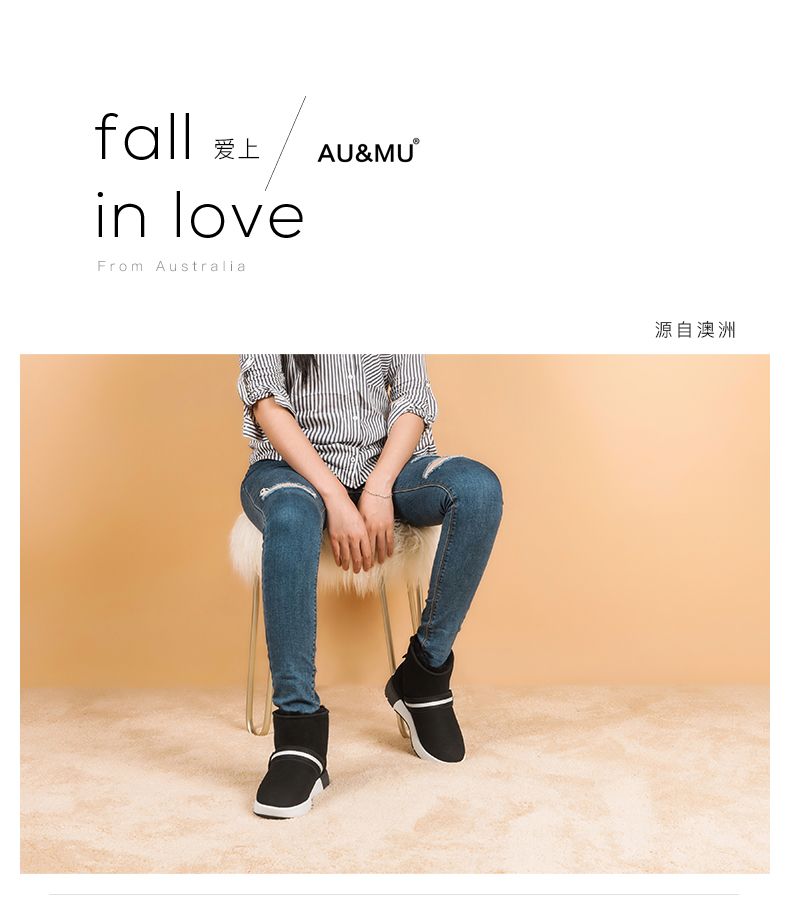The height and width of the screenshot is (903, 790).
Task: Click the 'fall' headline text
Action: pos(143,137)
